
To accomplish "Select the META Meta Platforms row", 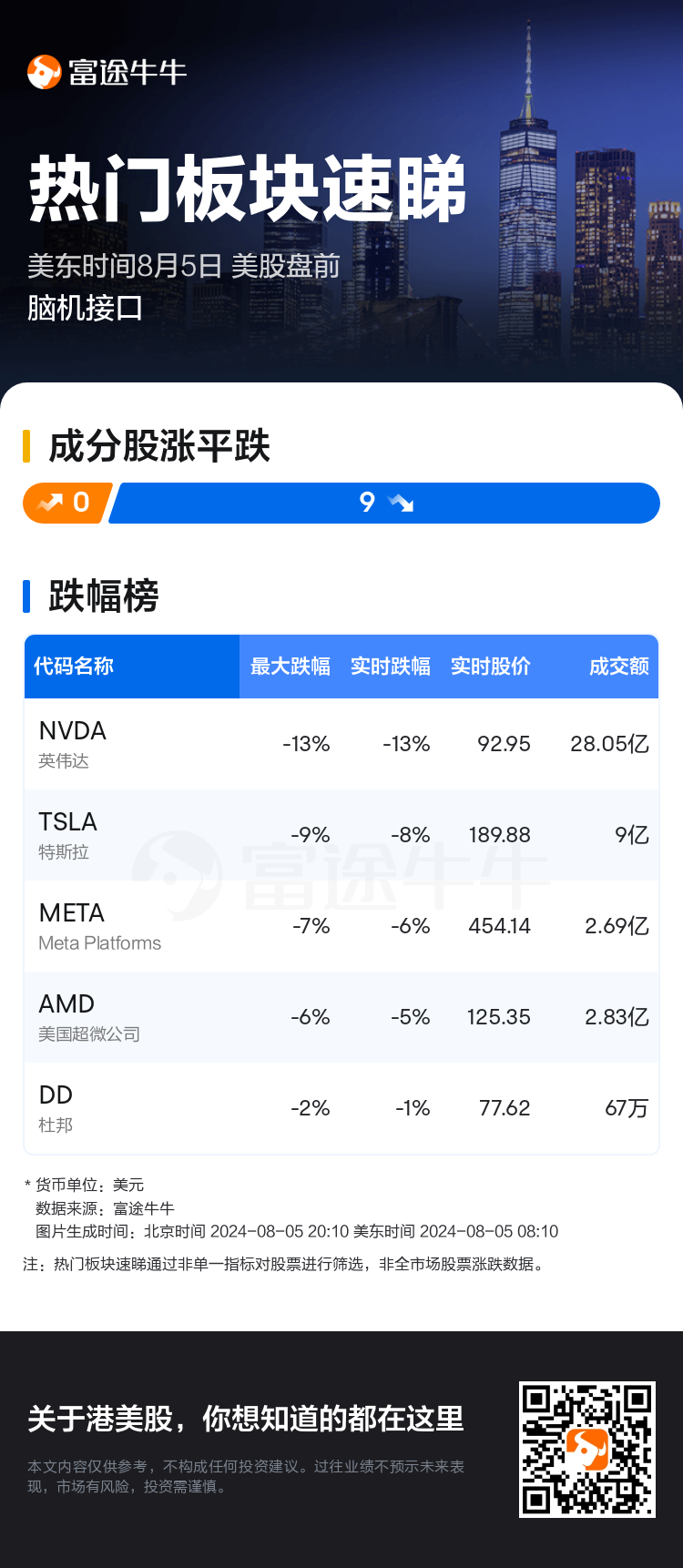I will [x=341, y=926].
